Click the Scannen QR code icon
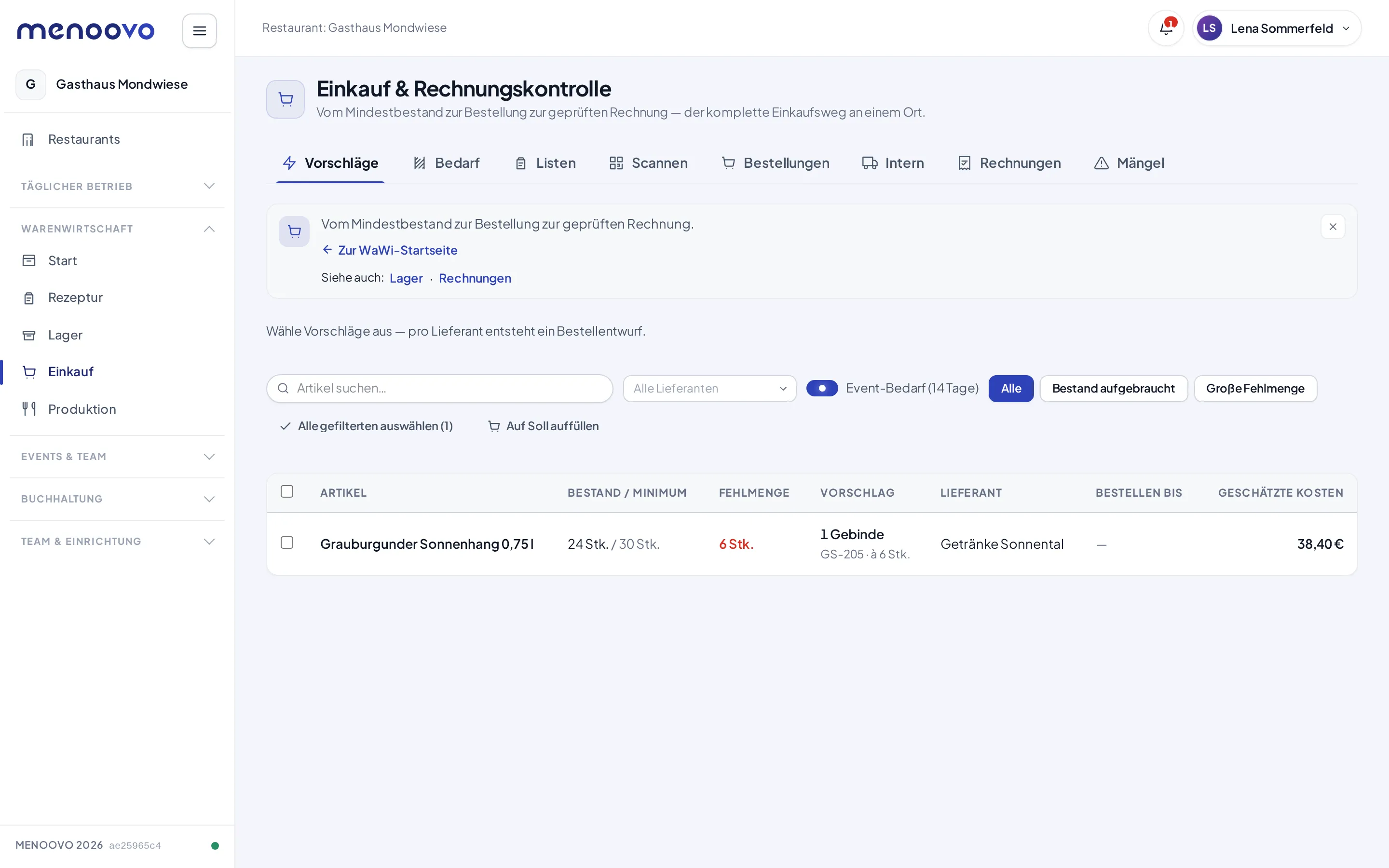Screen dimensions: 1389x868 [616, 163]
